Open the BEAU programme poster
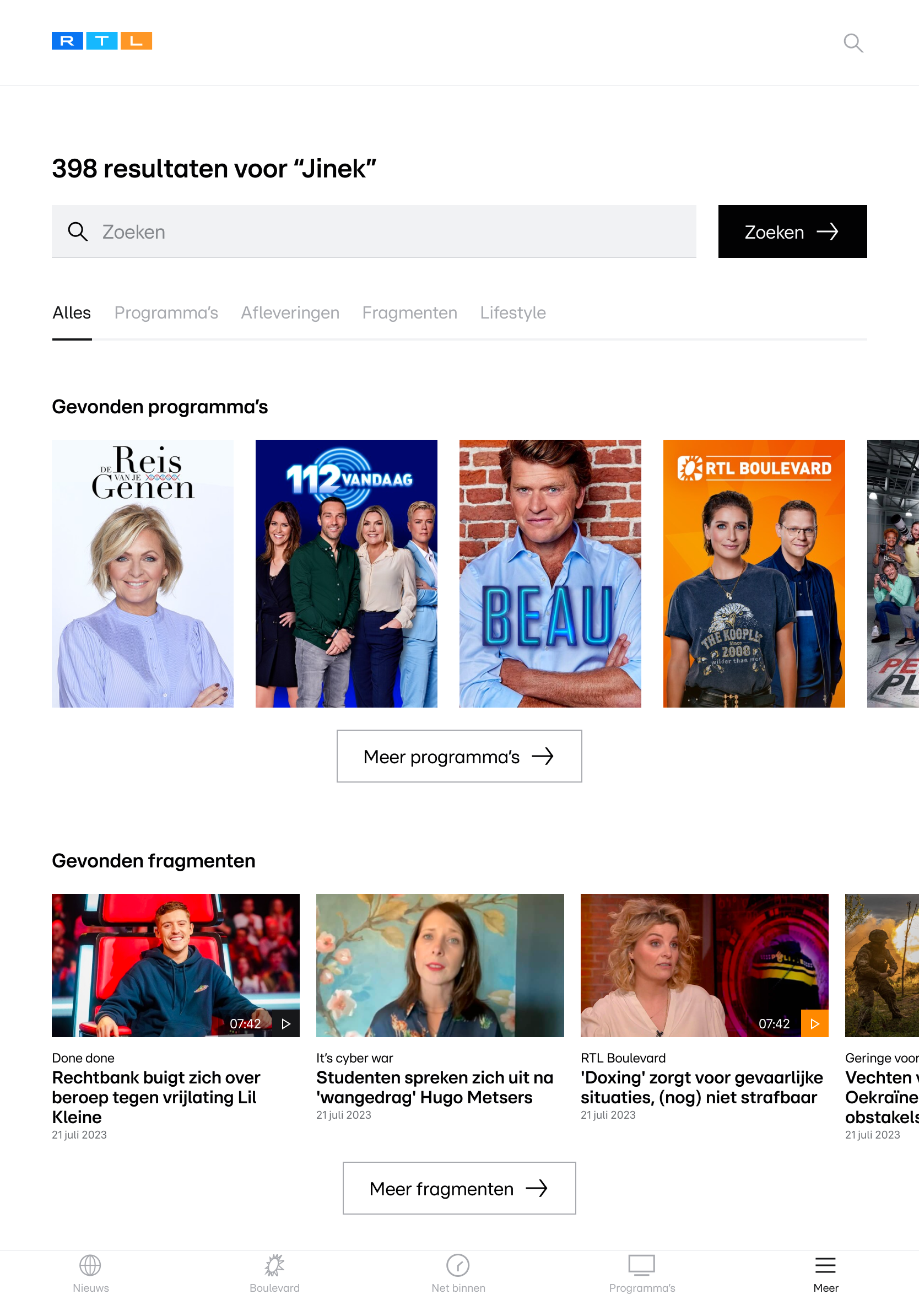 [x=550, y=573]
